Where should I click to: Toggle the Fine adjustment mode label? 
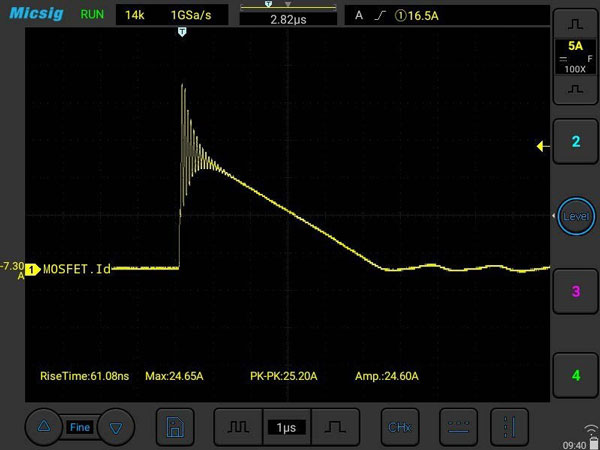point(79,427)
